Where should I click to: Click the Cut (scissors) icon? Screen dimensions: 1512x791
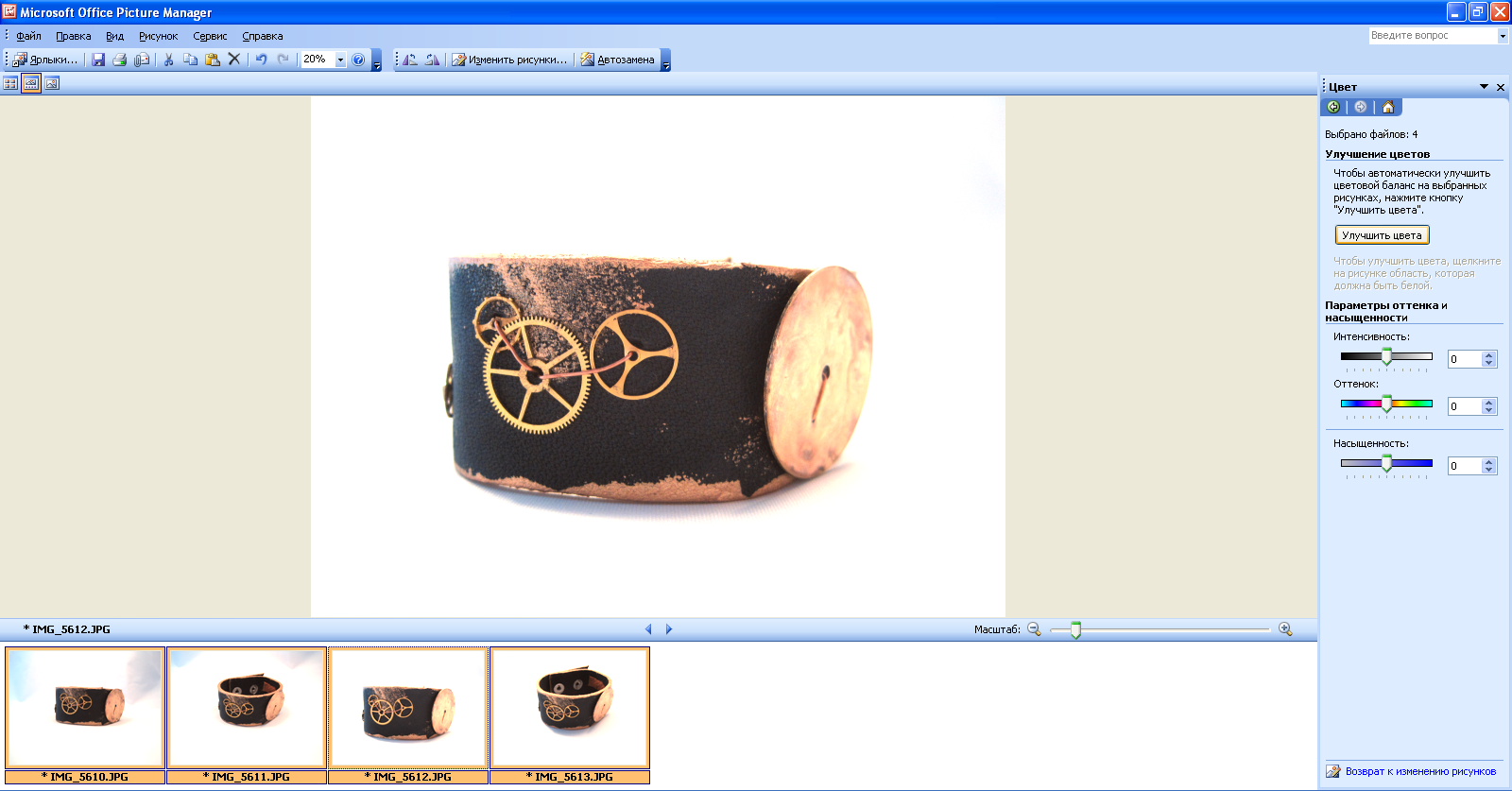(x=168, y=60)
